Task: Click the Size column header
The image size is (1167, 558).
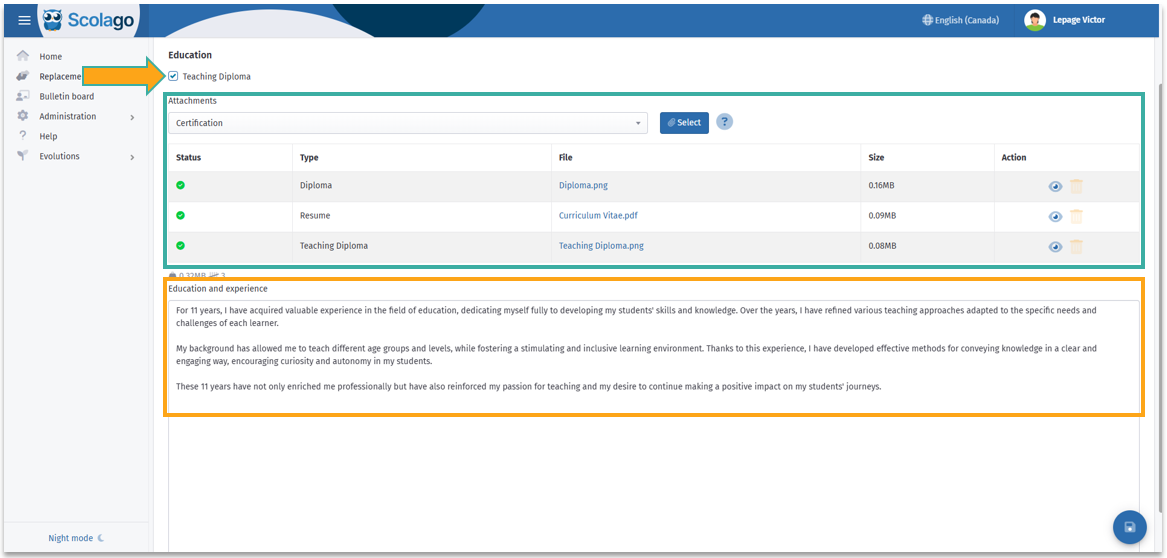Action: point(876,158)
